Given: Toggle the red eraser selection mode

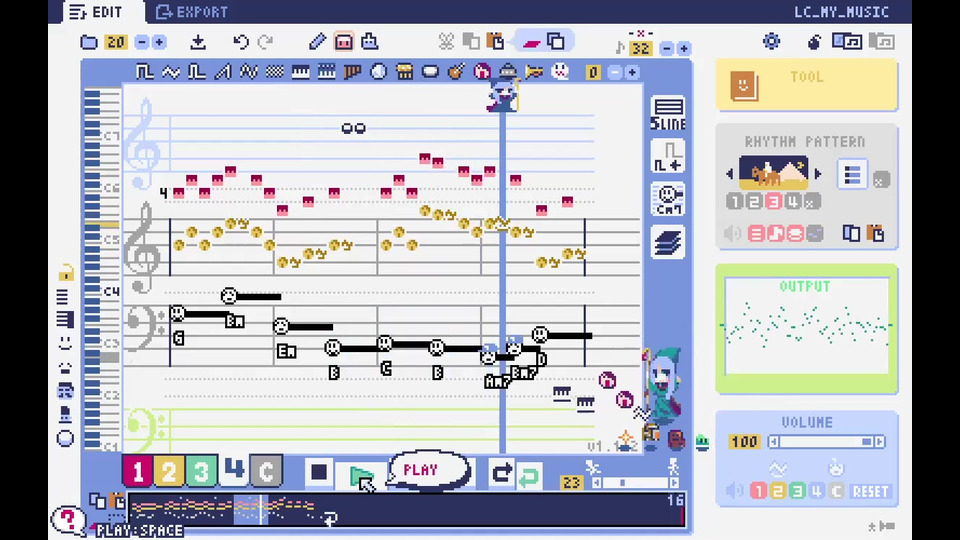Looking at the screenshot, I should [x=531, y=42].
